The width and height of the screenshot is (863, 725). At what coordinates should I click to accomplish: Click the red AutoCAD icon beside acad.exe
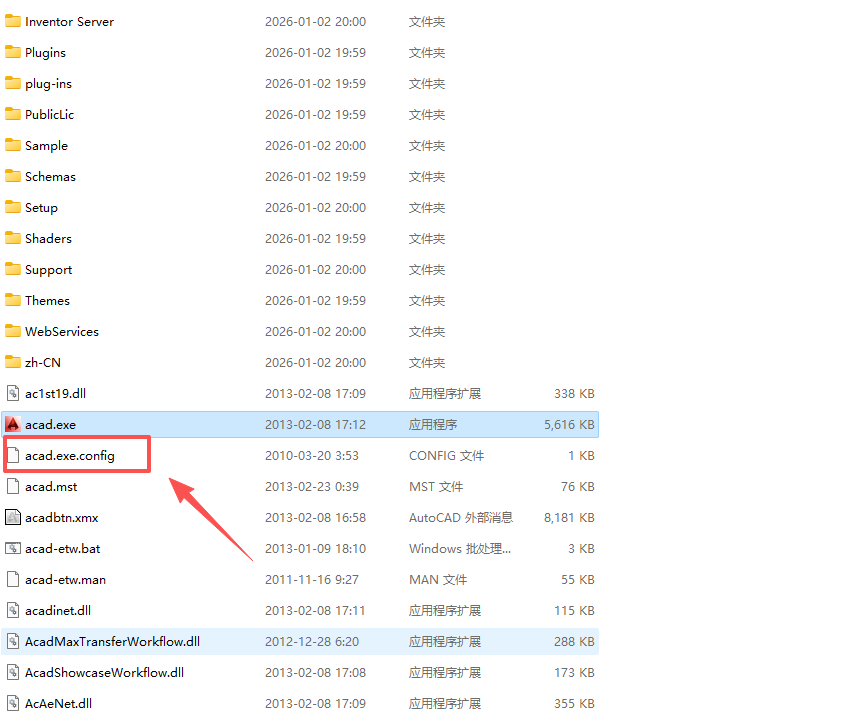tap(13, 424)
